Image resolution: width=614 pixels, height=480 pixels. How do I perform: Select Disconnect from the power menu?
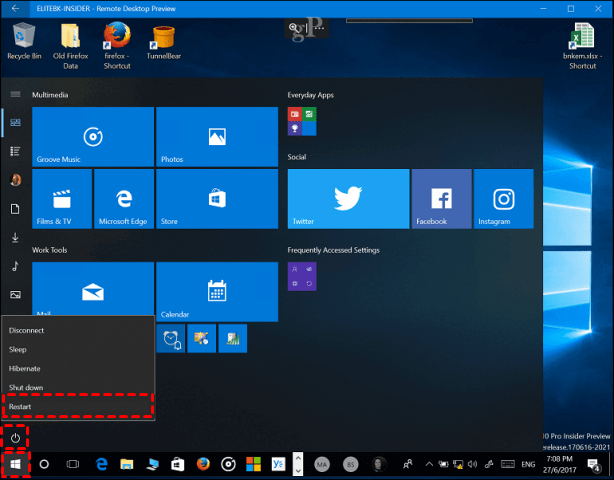(x=78, y=330)
